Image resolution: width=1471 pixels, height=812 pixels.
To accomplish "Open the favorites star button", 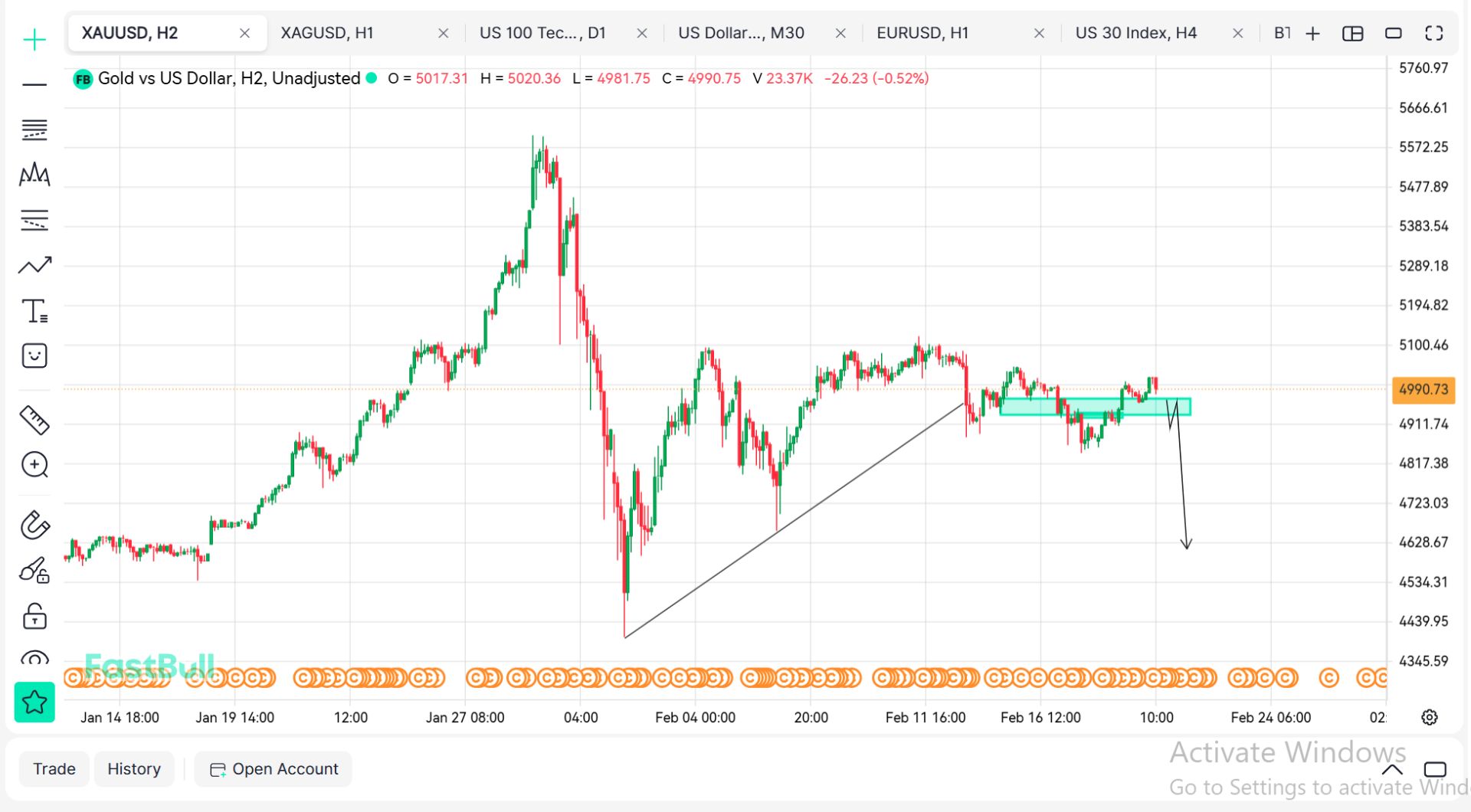I will [x=34, y=702].
